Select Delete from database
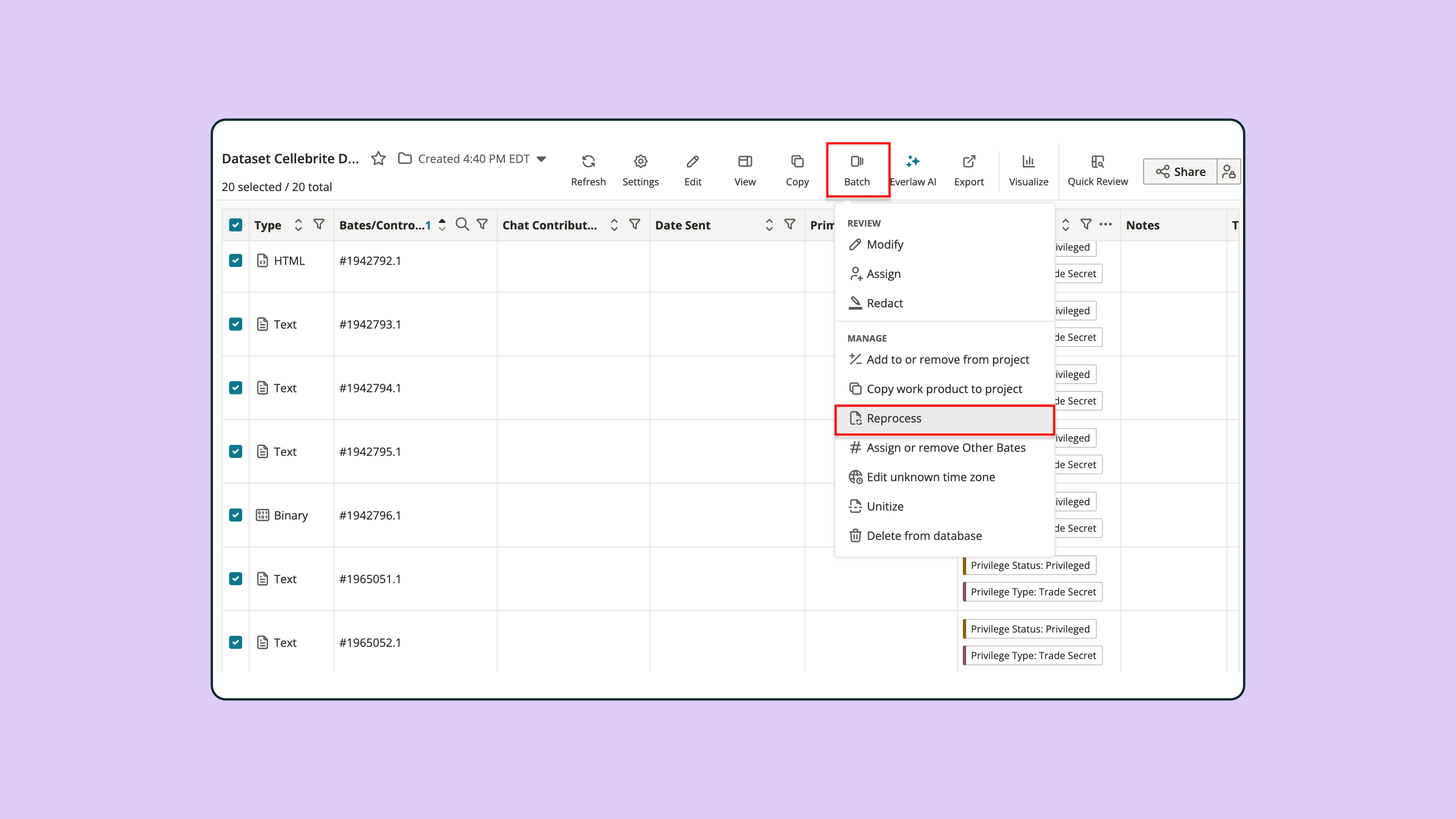The width and height of the screenshot is (1456, 819). pos(944,536)
